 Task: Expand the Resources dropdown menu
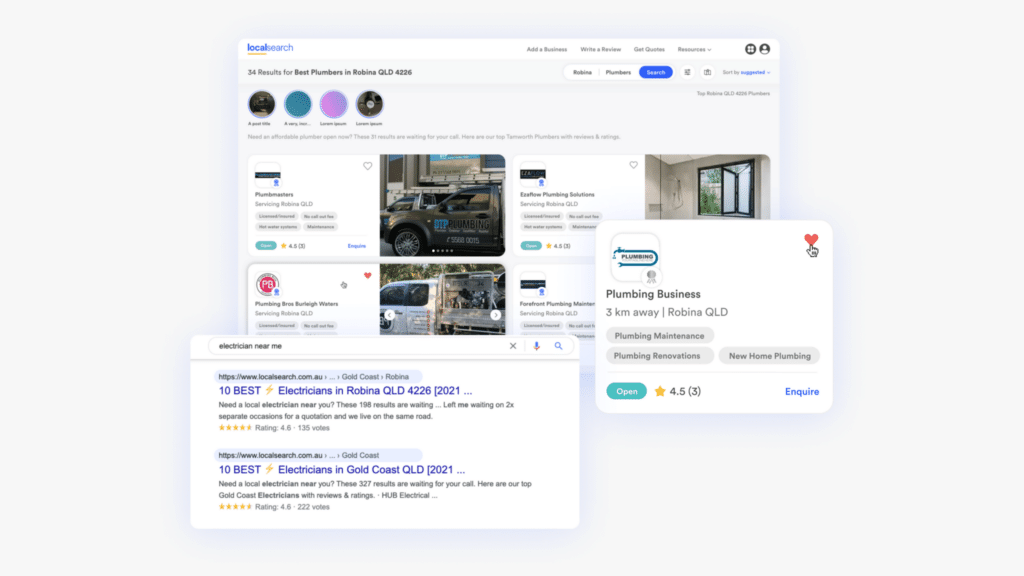pos(694,49)
